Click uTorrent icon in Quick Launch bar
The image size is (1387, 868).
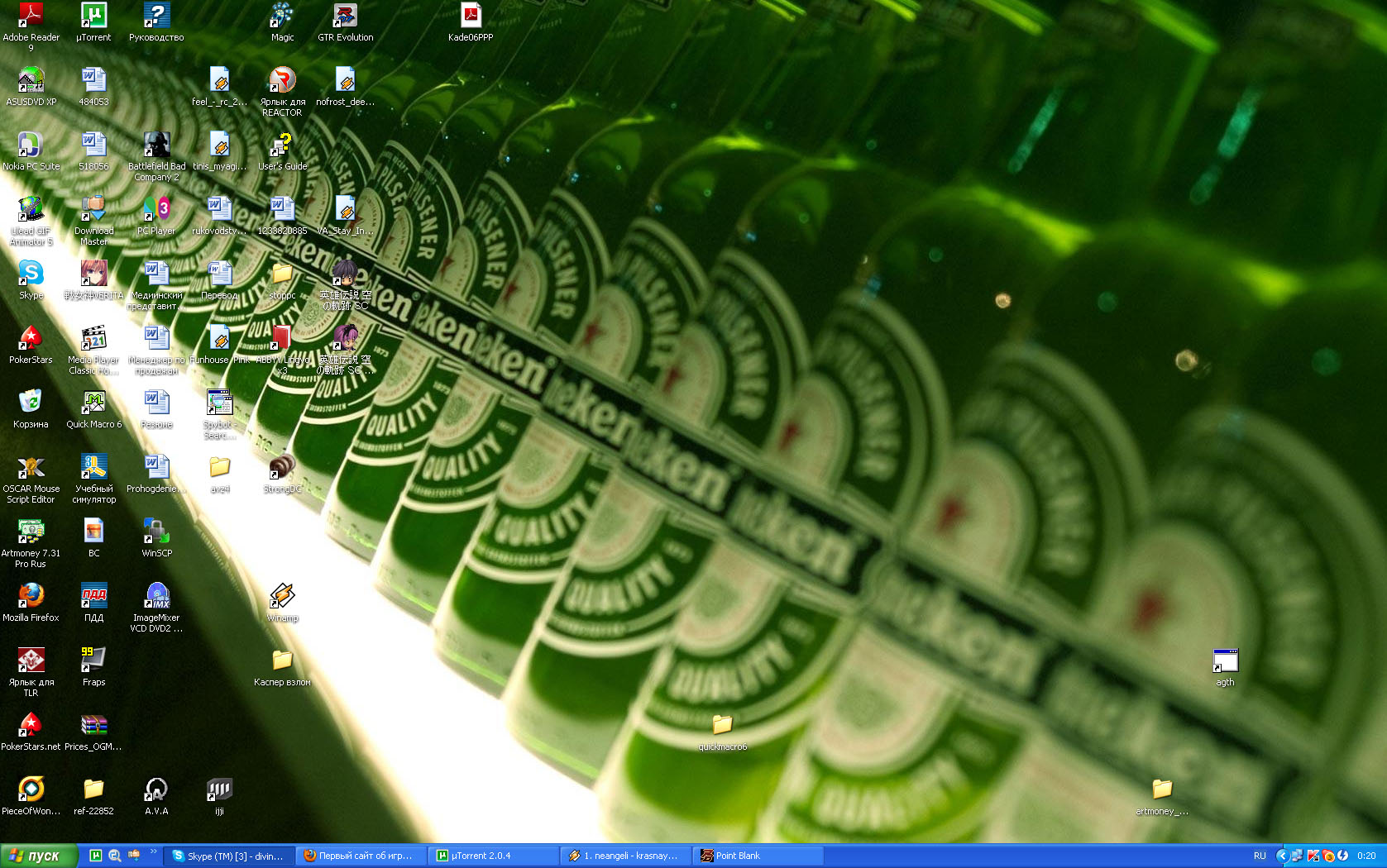(96, 856)
